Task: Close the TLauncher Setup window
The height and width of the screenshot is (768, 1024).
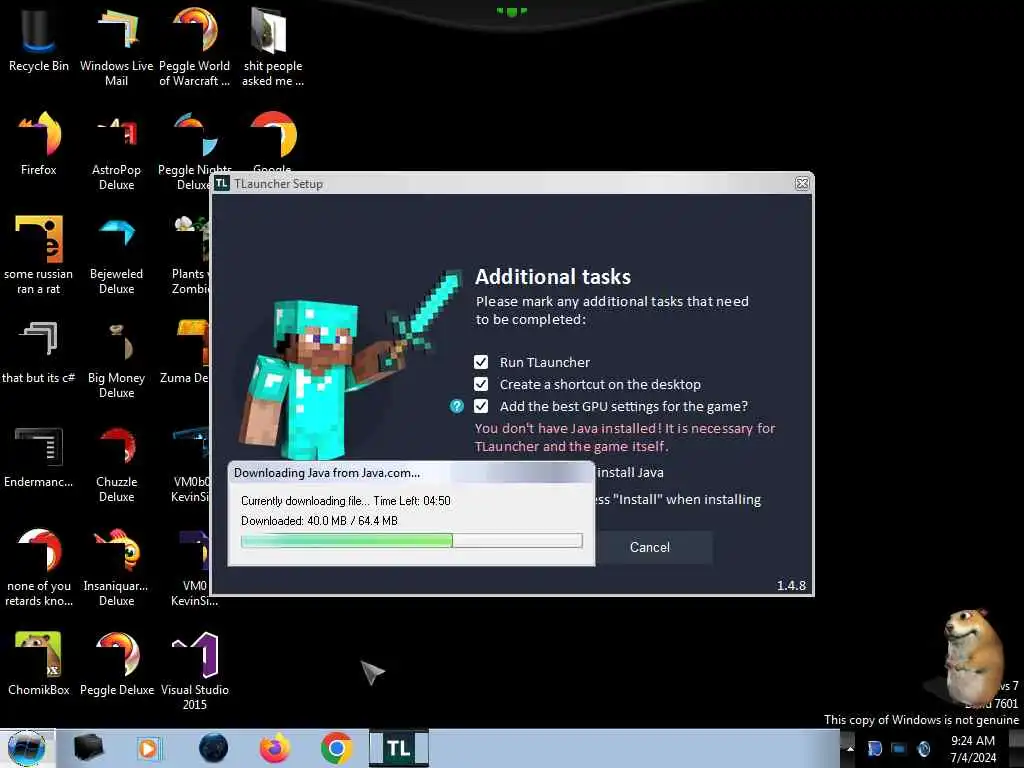Action: [x=802, y=184]
